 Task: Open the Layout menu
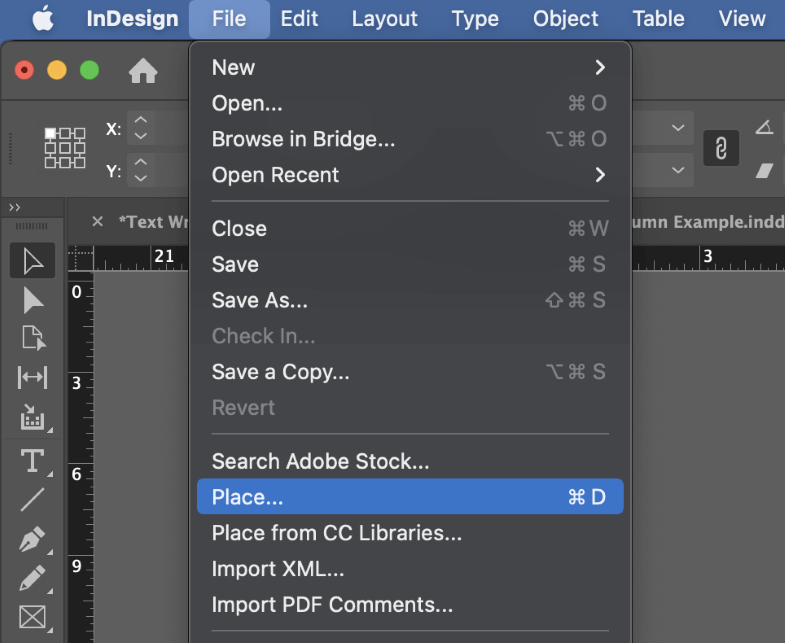pos(384,19)
